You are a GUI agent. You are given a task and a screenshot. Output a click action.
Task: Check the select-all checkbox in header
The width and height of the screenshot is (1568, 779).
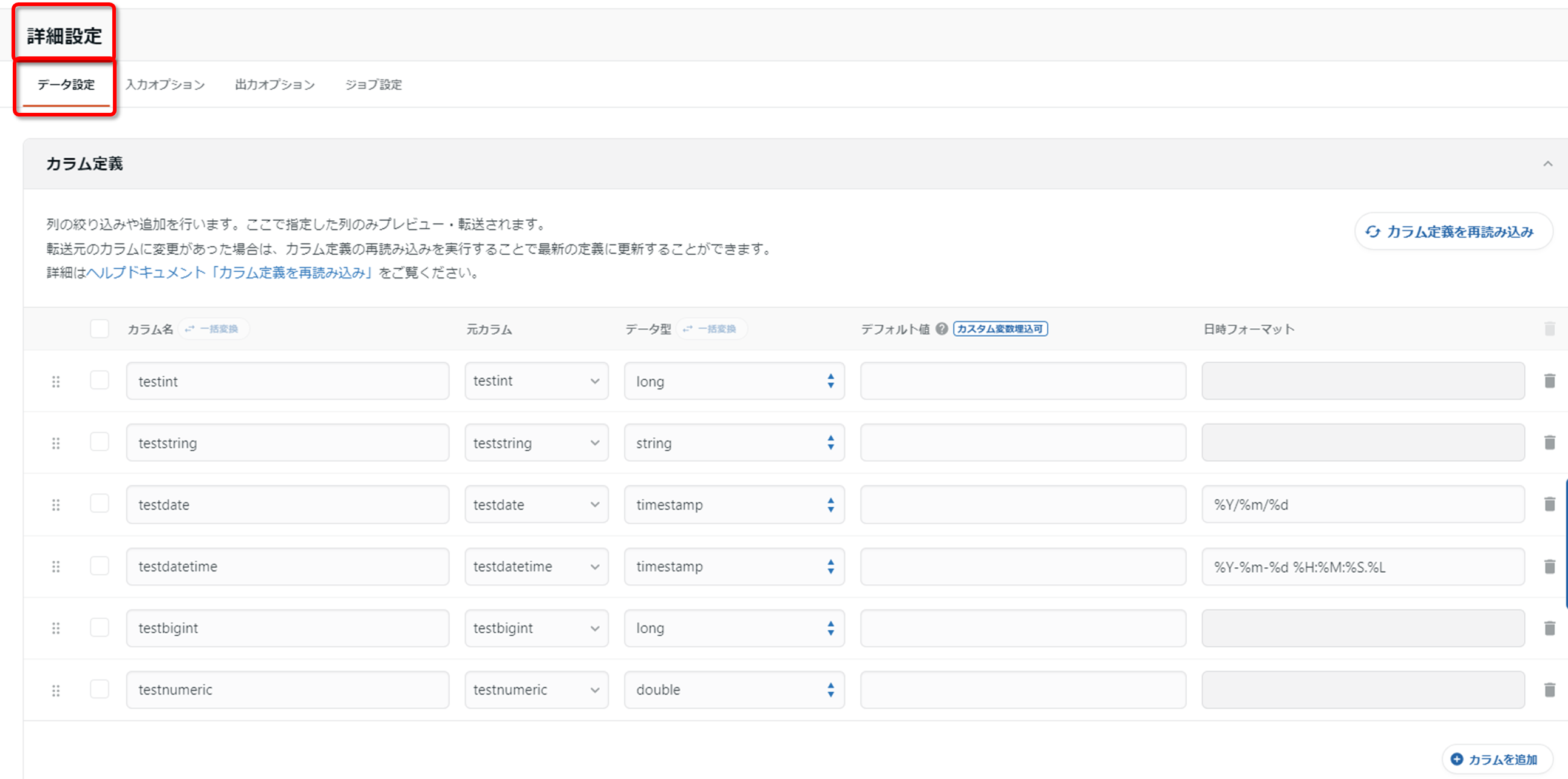[99, 329]
